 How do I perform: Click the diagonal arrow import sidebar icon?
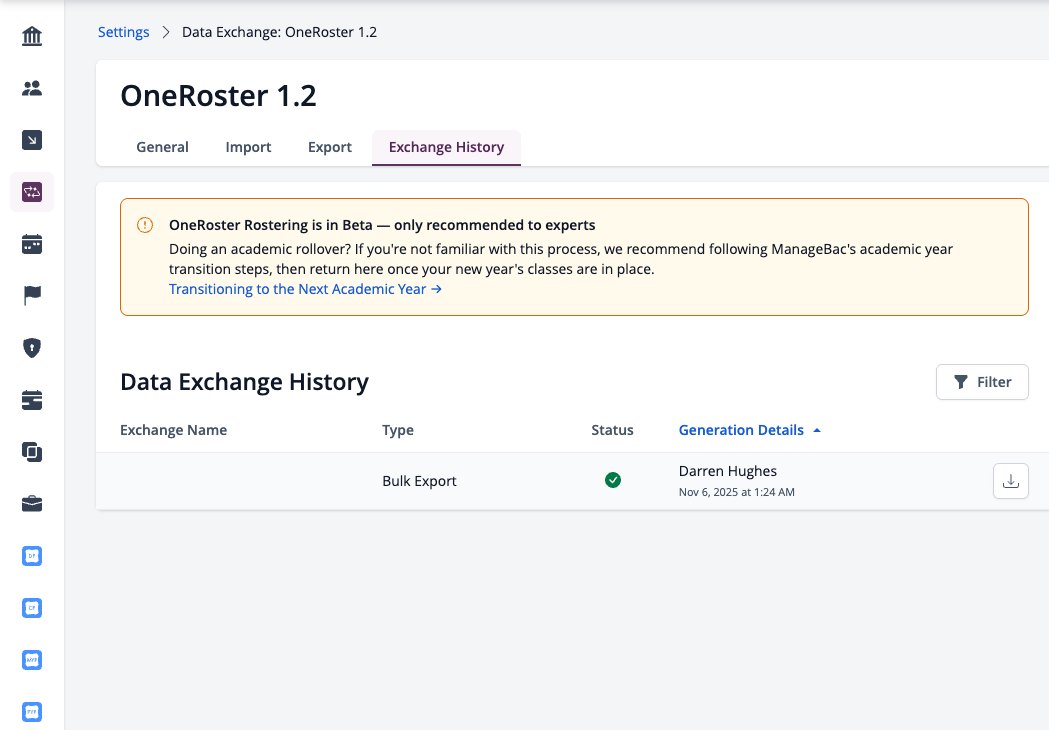click(x=31, y=140)
